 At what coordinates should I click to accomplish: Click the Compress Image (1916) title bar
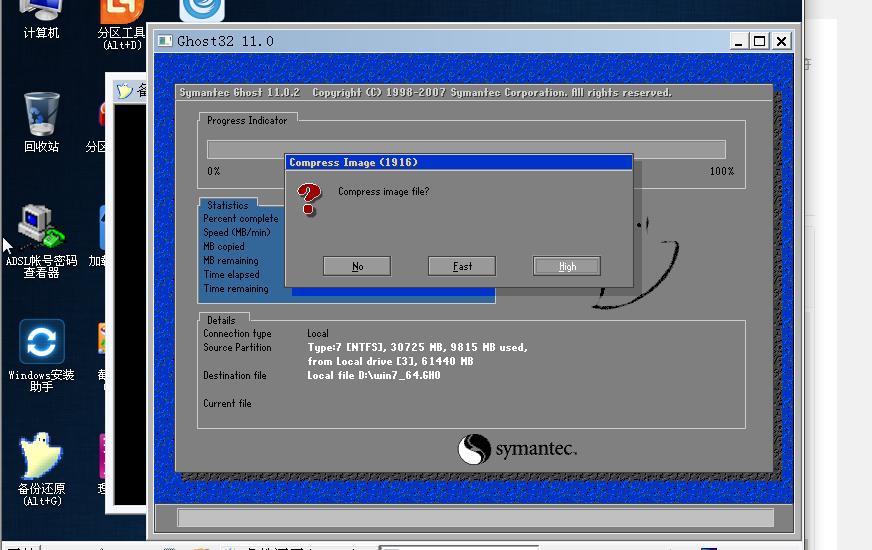point(458,162)
